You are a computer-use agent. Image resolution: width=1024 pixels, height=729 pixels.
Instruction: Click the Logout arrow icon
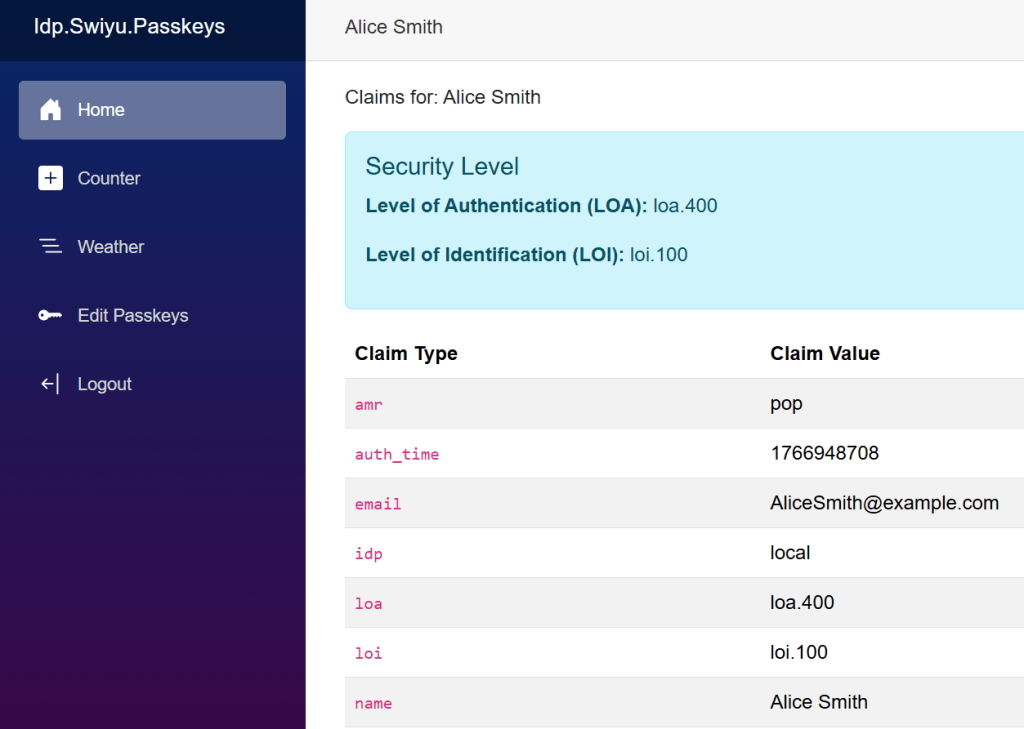pyautogui.click(x=50, y=384)
